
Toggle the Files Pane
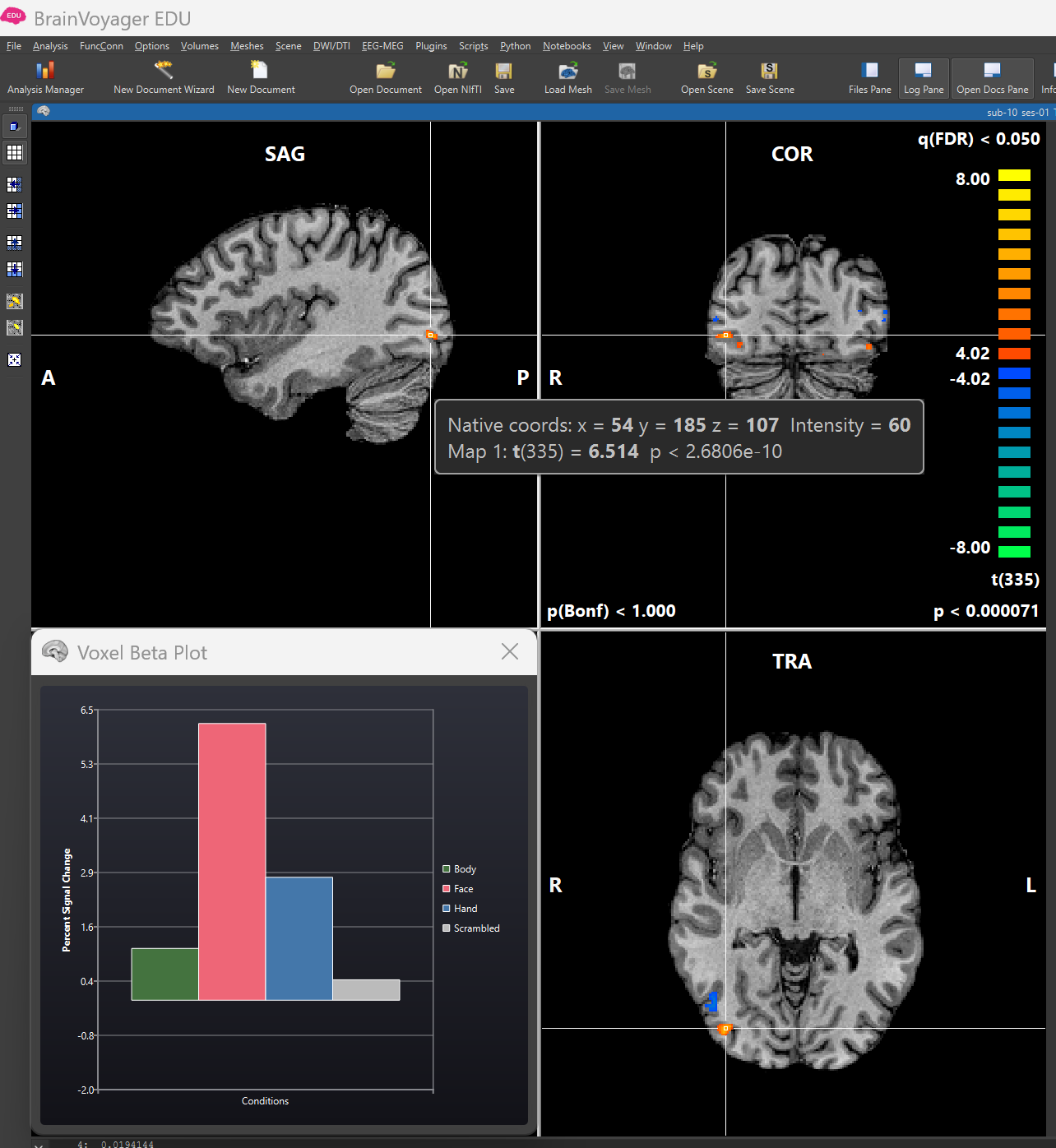(869, 78)
